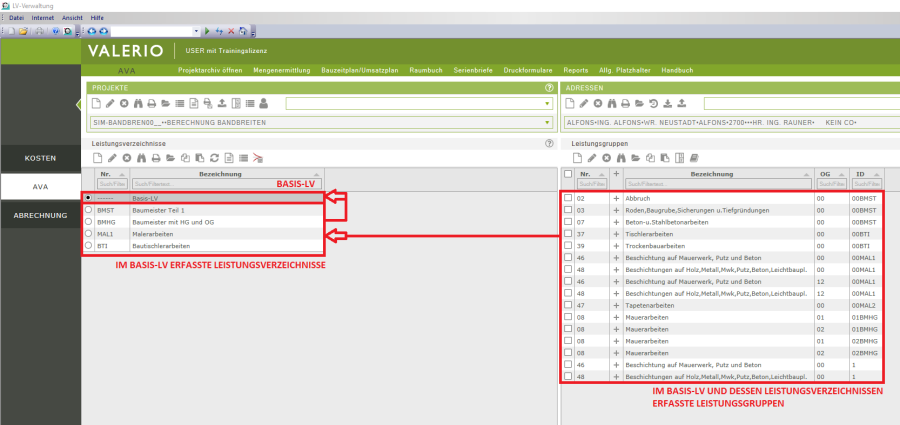
Task: Select the BMST Baumeister Teil 1 radio button
Action: coord(89,210)
